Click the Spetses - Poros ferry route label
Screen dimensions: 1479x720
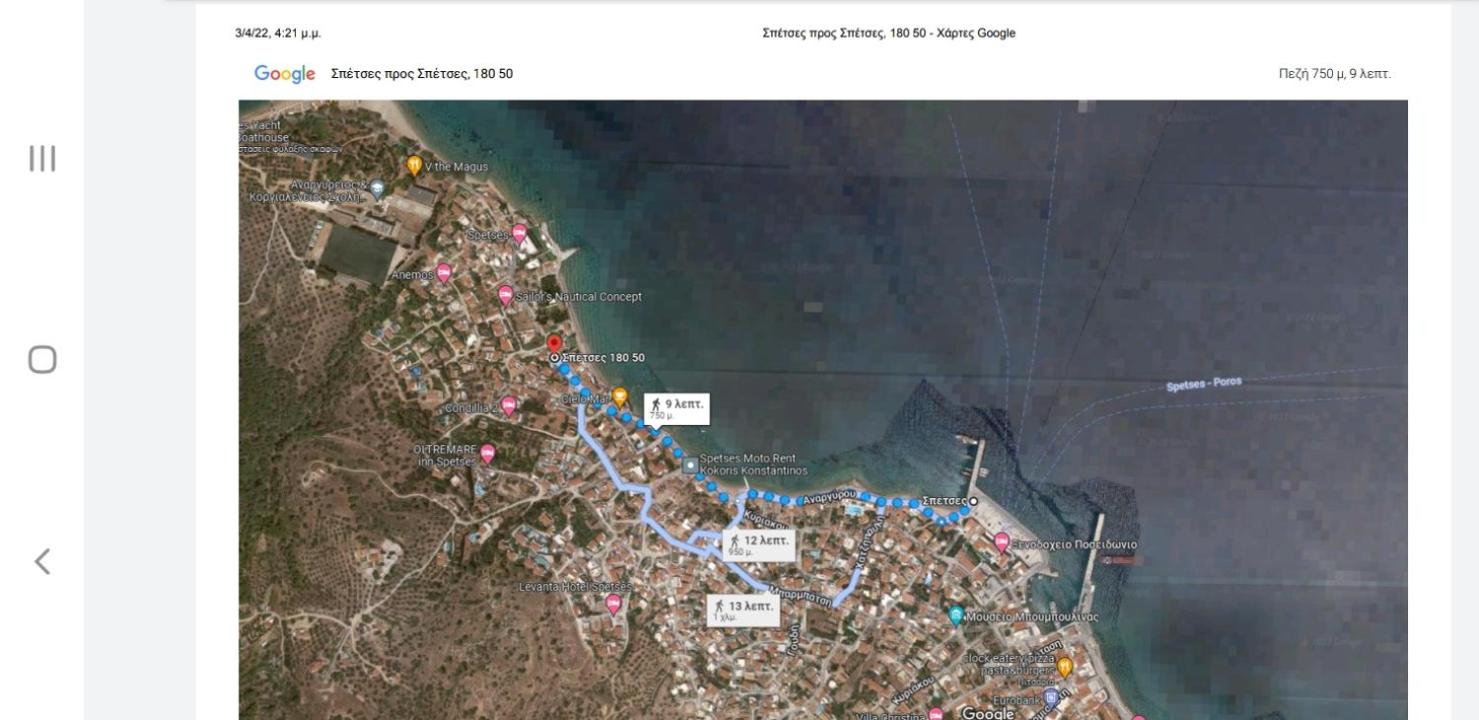(1204, 384)
